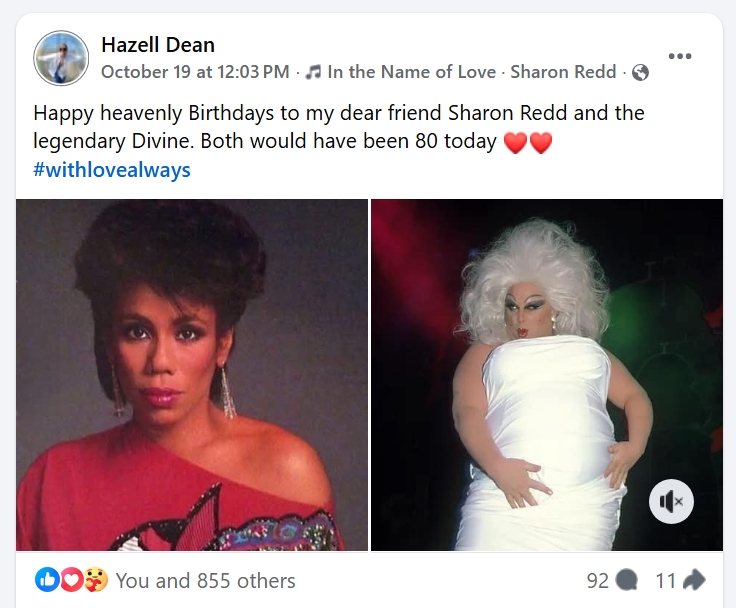Click the post timestamp October 19
The width and height of the screenshot is (736, 608).
click(195, 72)
